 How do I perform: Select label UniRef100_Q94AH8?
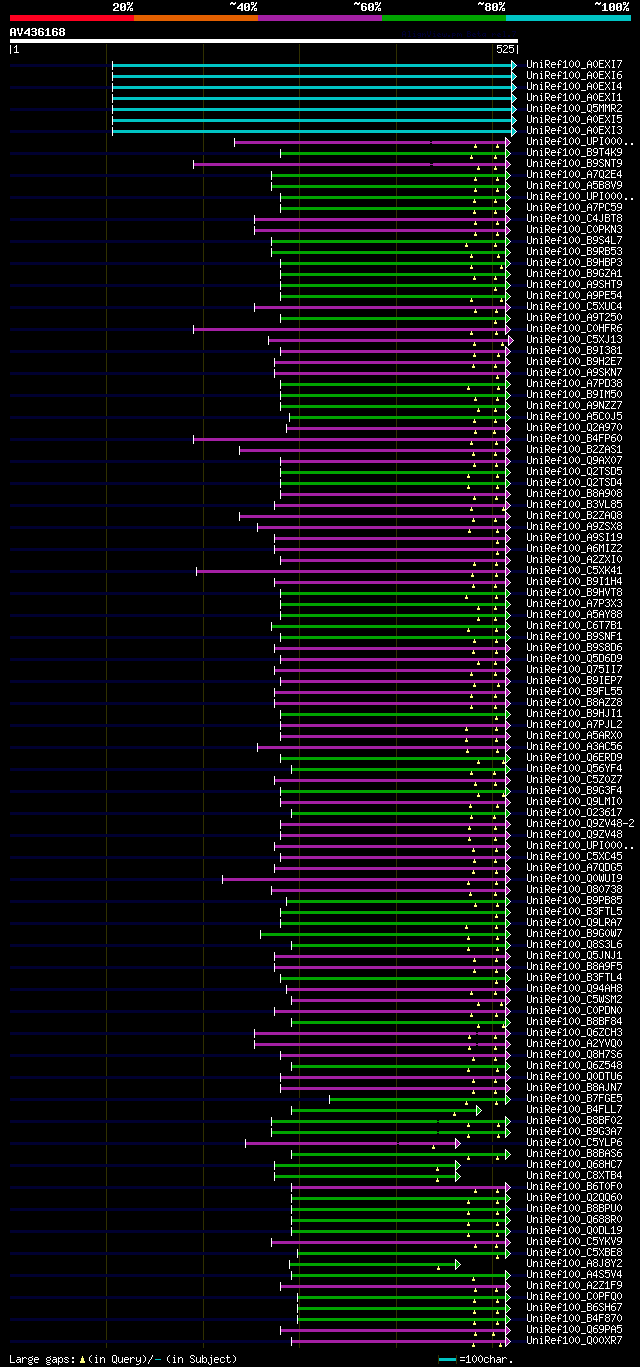pos(574,988)
